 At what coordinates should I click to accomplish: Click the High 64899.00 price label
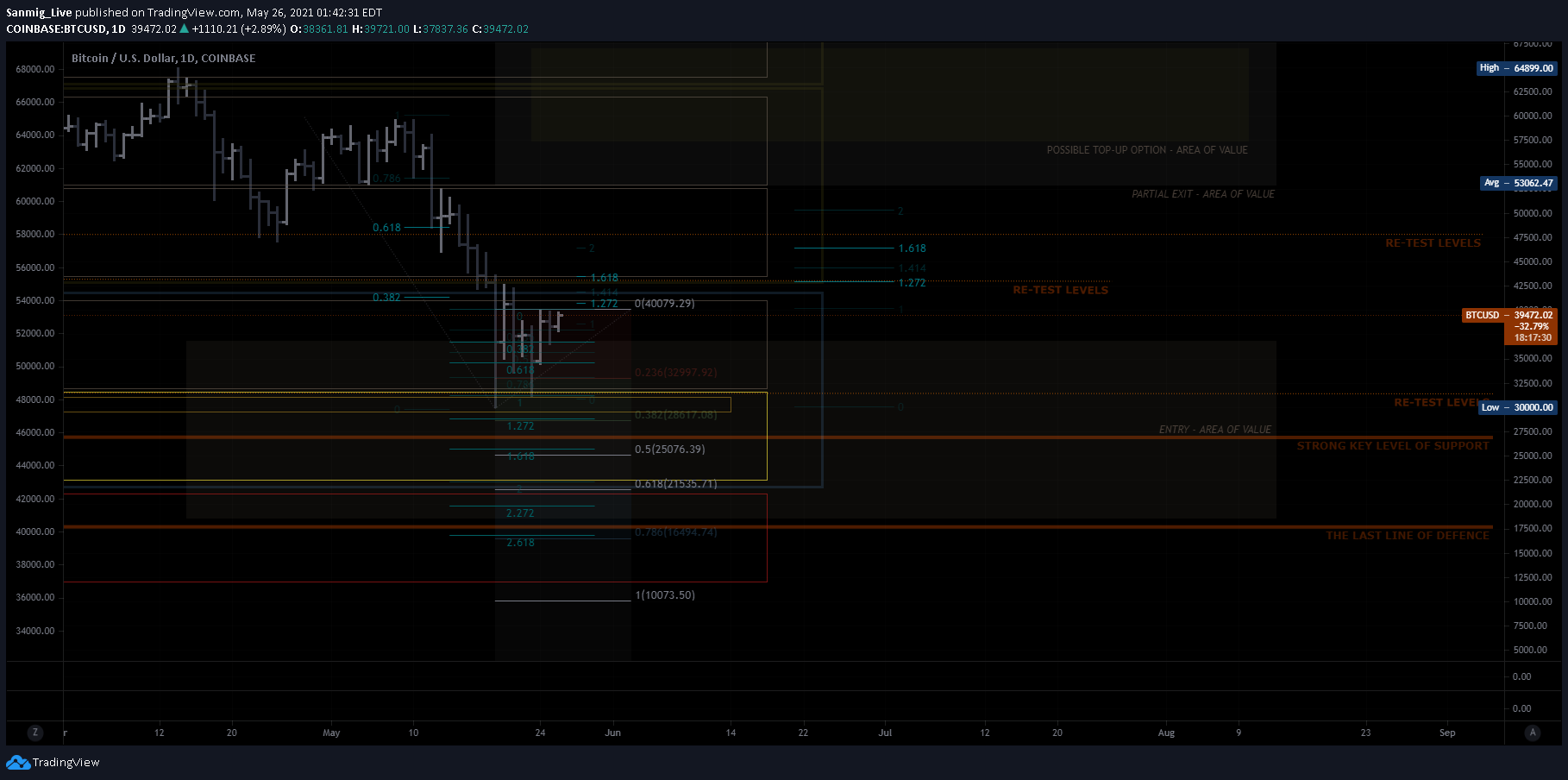[x=1516, y=68]
